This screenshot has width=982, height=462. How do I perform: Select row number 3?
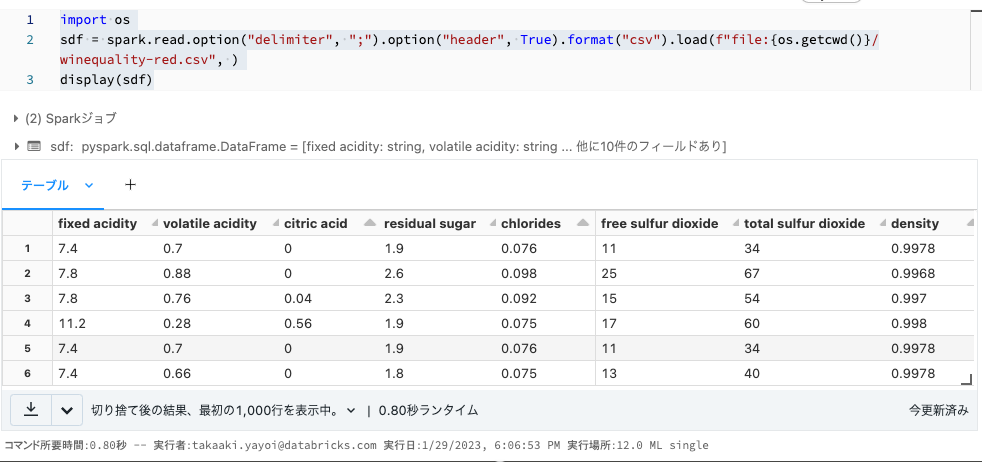27,299
